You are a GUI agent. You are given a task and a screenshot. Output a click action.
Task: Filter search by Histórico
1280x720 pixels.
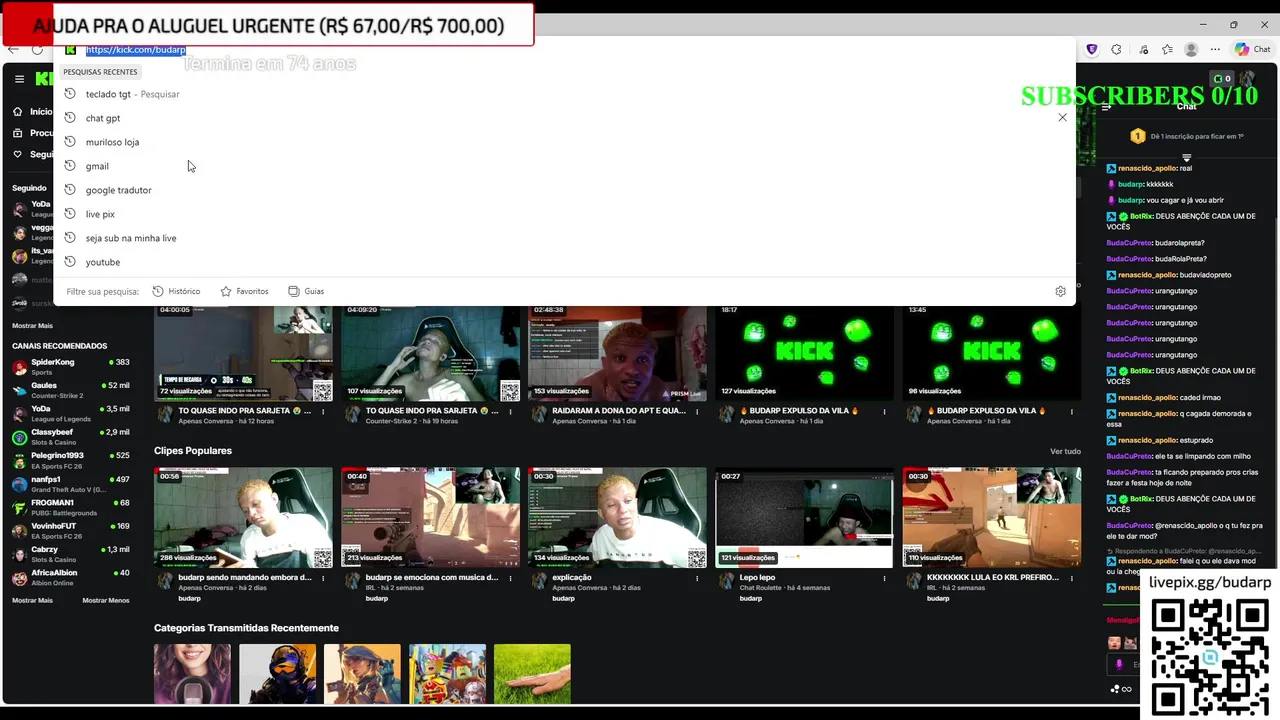pos(176,291)
